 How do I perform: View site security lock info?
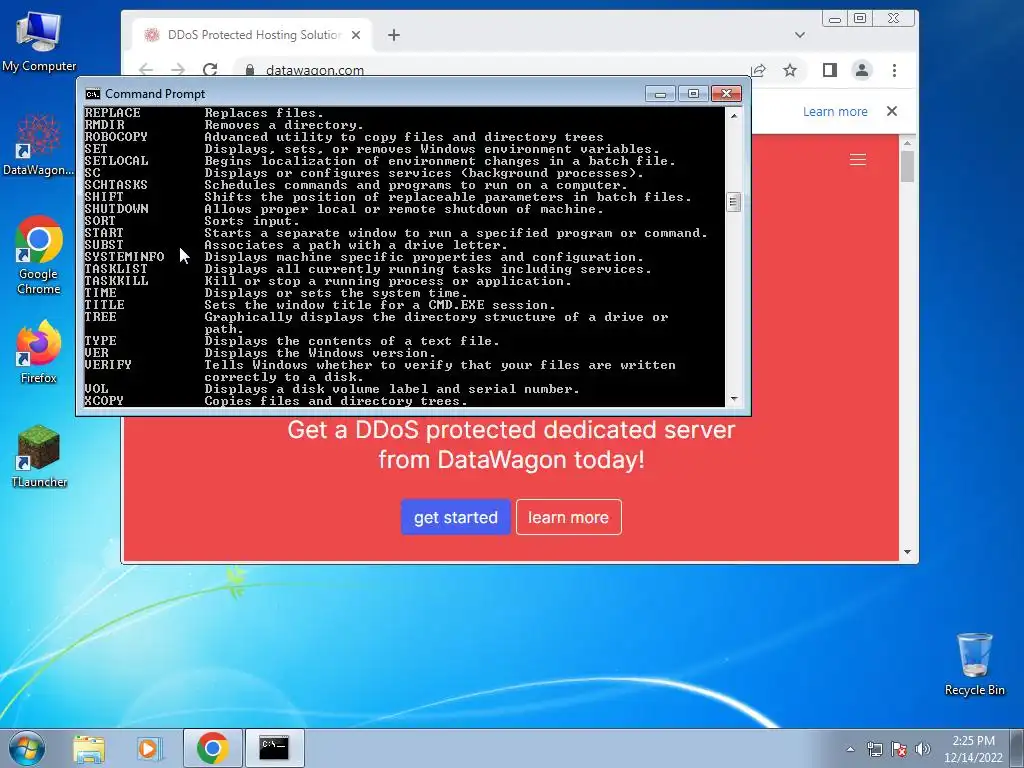tap(249, 70)
